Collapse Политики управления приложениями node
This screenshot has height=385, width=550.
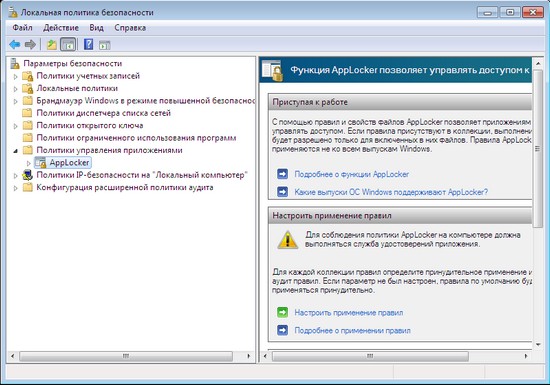point(15,151)
